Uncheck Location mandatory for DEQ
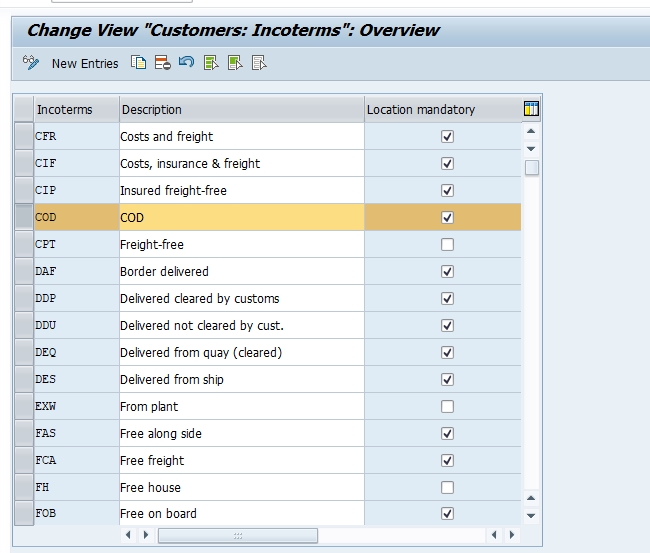Image resolution: width=650 pixels, height=553 pixels. [447, 352]
